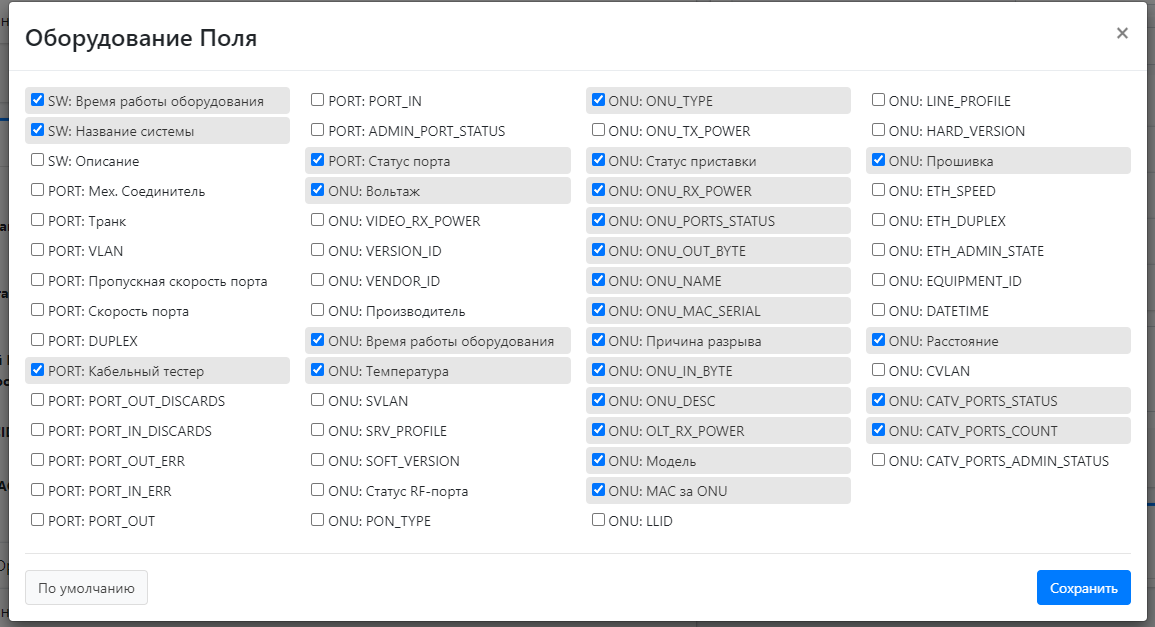Disable ONU: MAC за ONU
Screen dimensions: 1155x627
click(x=598, y=490)
